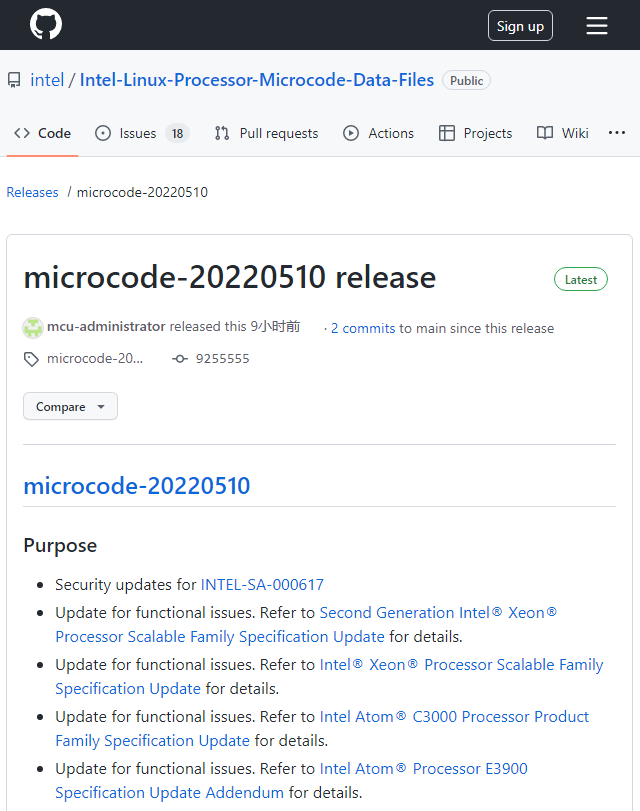Open the hamburger navigation menu
Image resolution: width=640 pixels, height=811 pixels.
597,25
